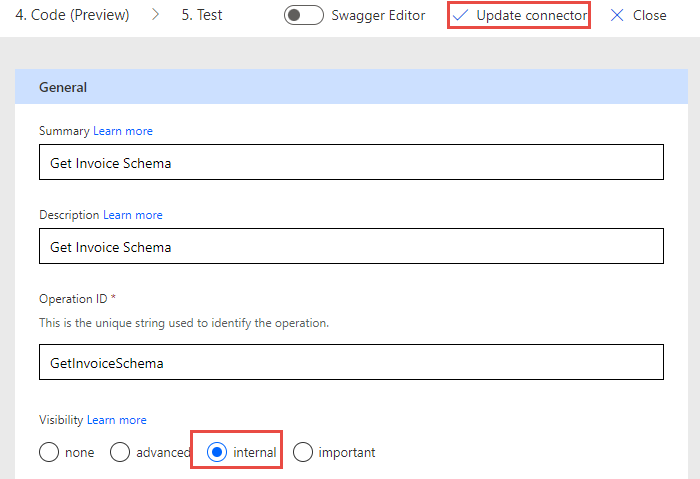
Task: Toggle the Swagger Editor switch
Action: [x=304, y=15]
